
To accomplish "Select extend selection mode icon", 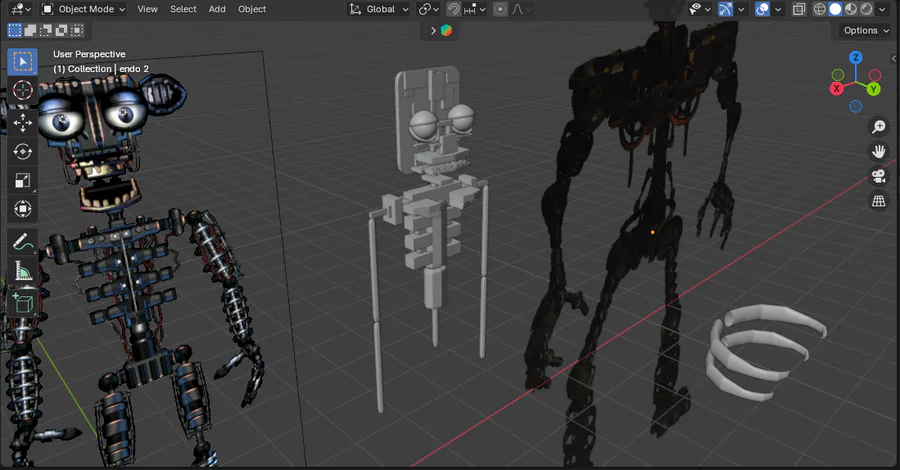I will coord(30,30).
